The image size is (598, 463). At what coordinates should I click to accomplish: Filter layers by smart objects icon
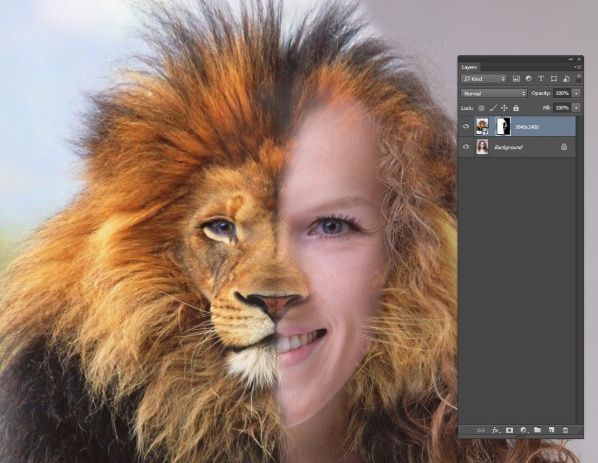tap(566, 79)
